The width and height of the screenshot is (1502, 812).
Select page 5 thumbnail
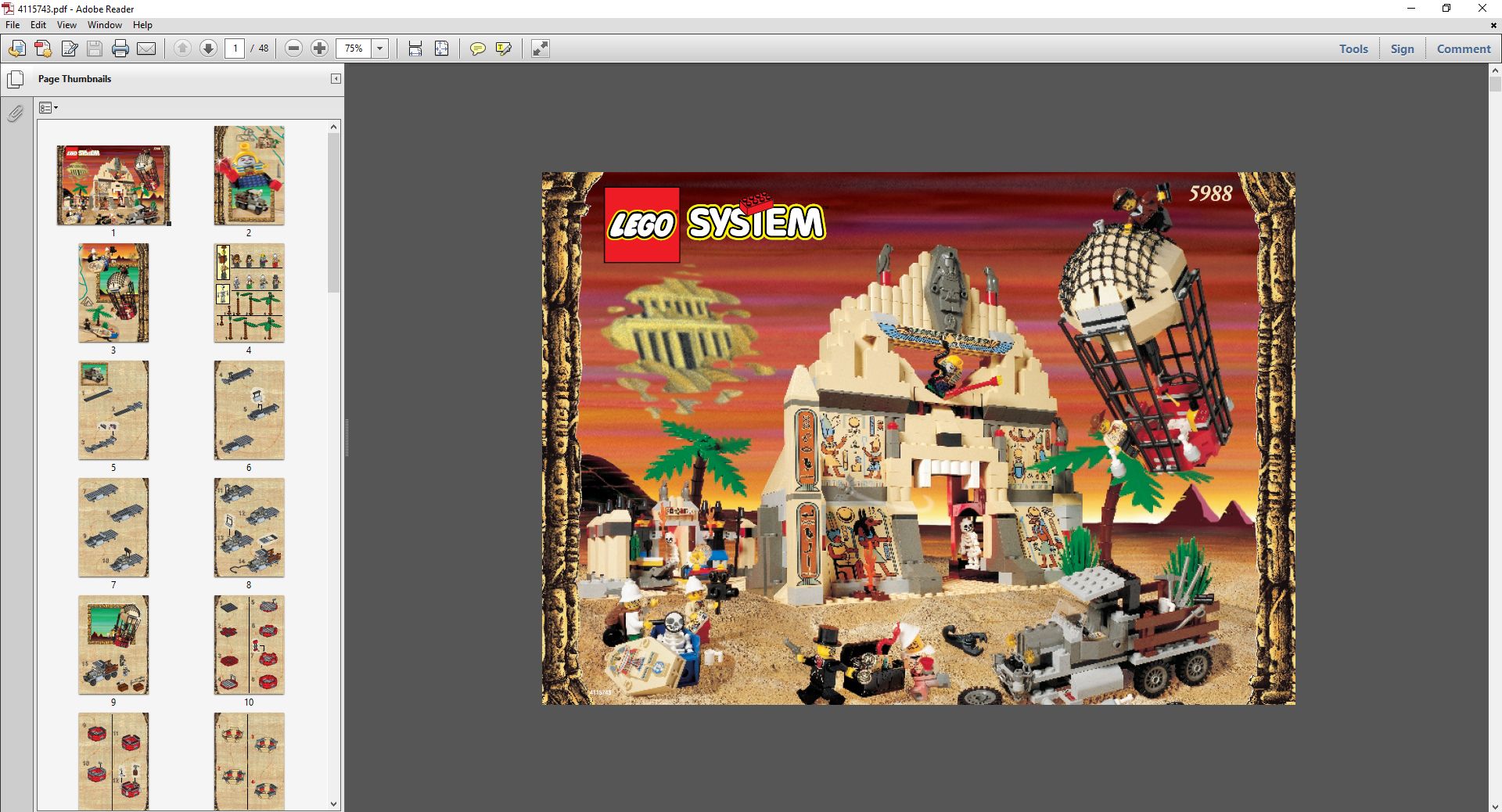(x=113, y=411)
